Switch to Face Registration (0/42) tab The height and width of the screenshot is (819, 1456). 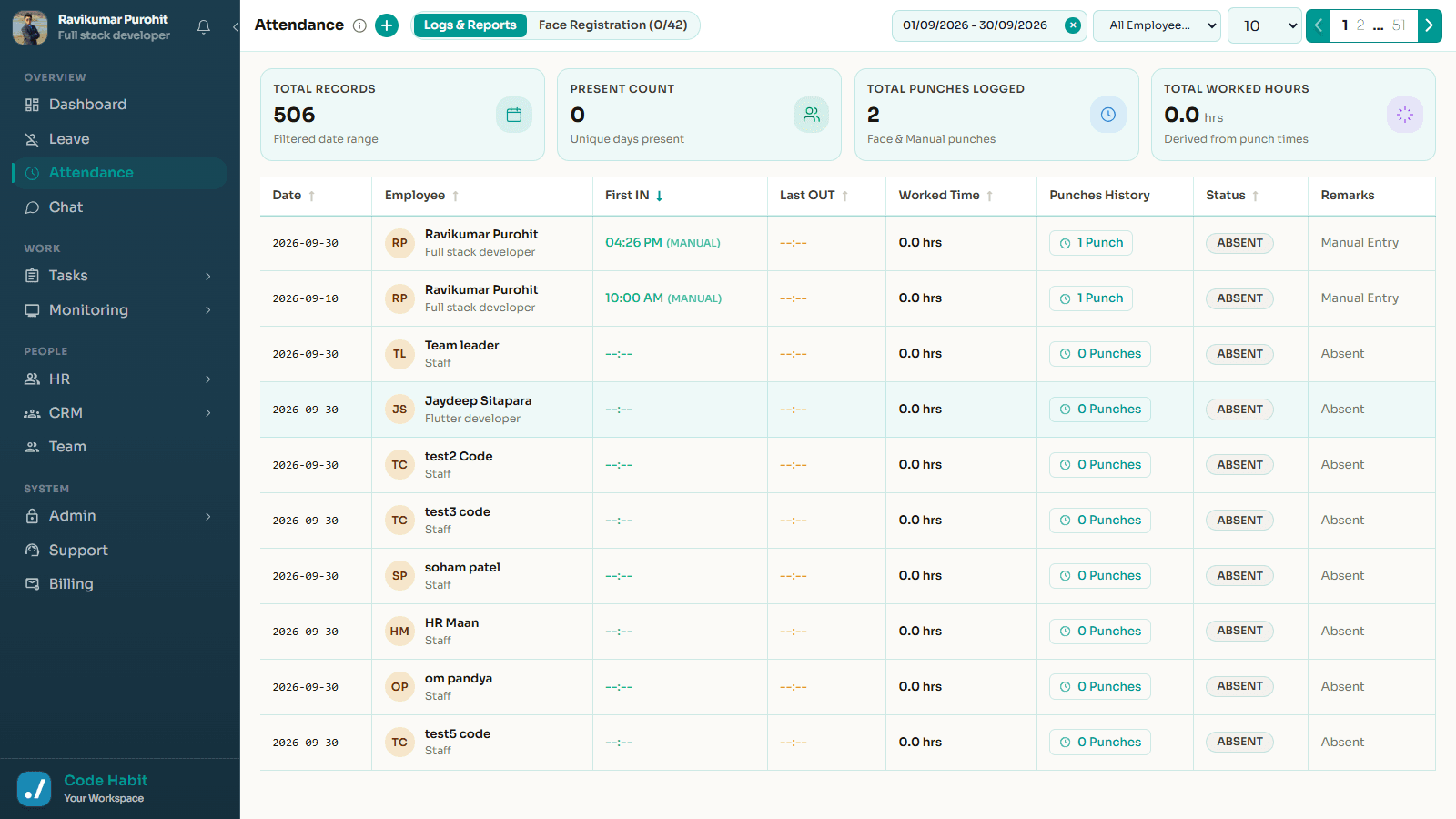coord(612,25)
